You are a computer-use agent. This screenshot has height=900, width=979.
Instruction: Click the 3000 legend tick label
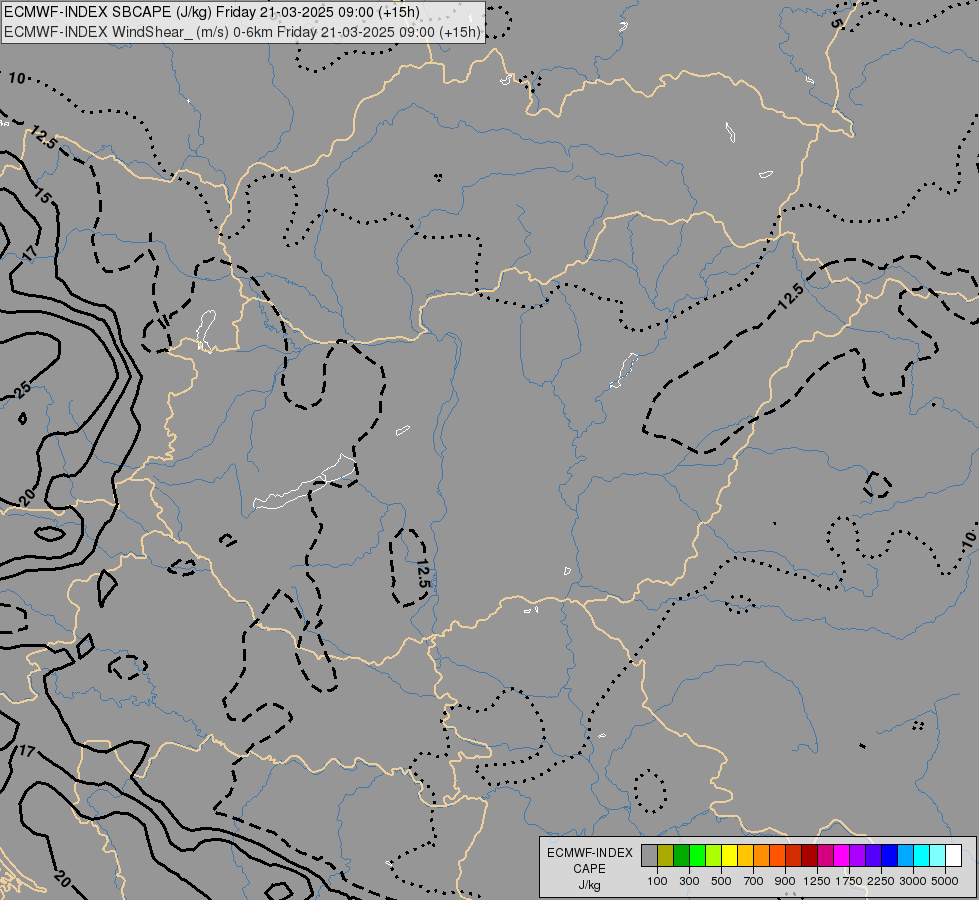pyautogui.click(x=913, y=881)
